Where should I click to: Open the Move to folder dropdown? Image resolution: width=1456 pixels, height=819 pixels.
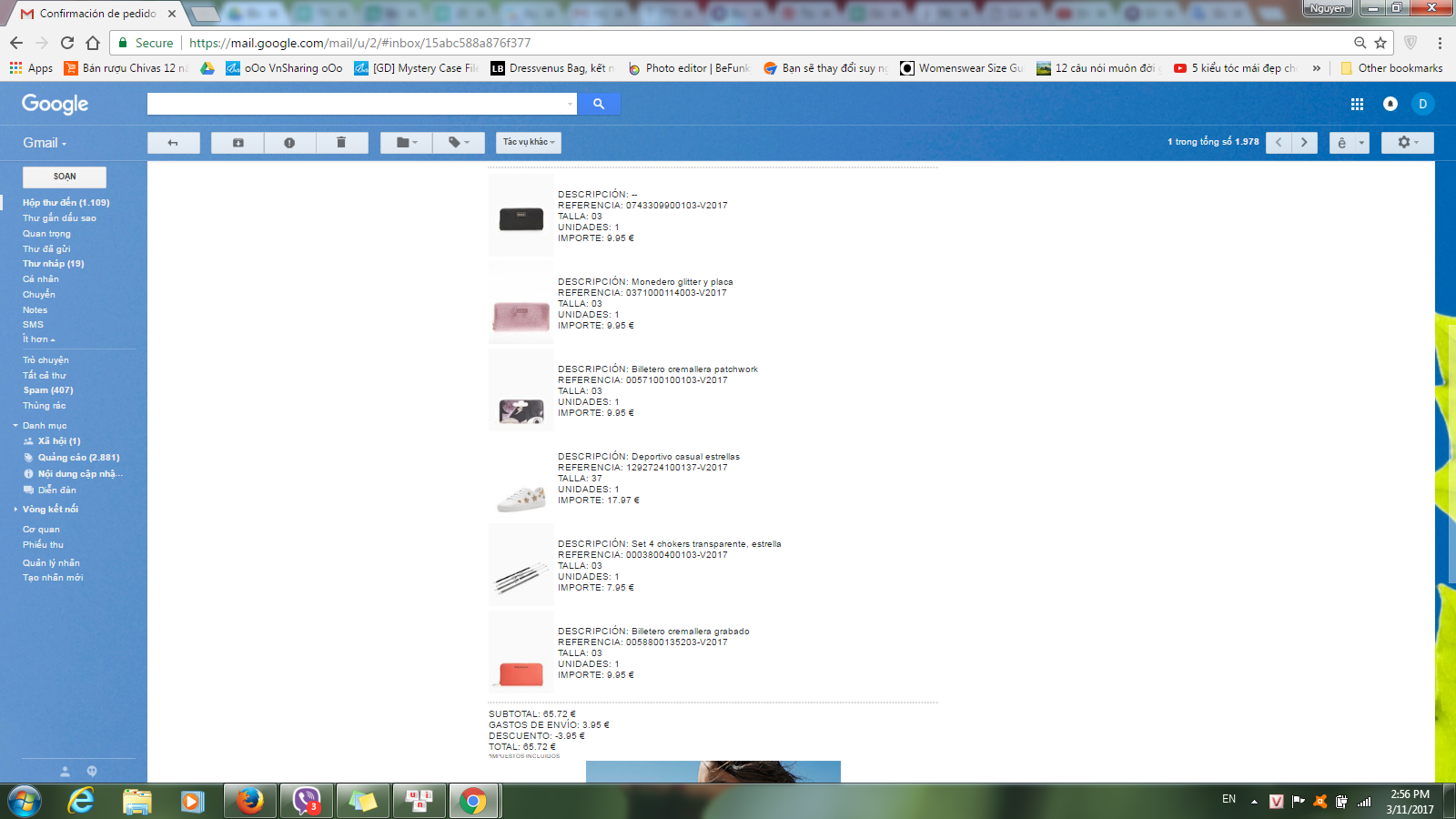click(x=407, y=143)
